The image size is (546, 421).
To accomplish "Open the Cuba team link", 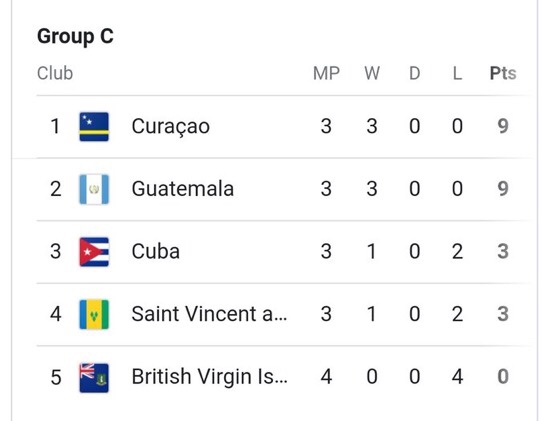I will tap(156, 251).
